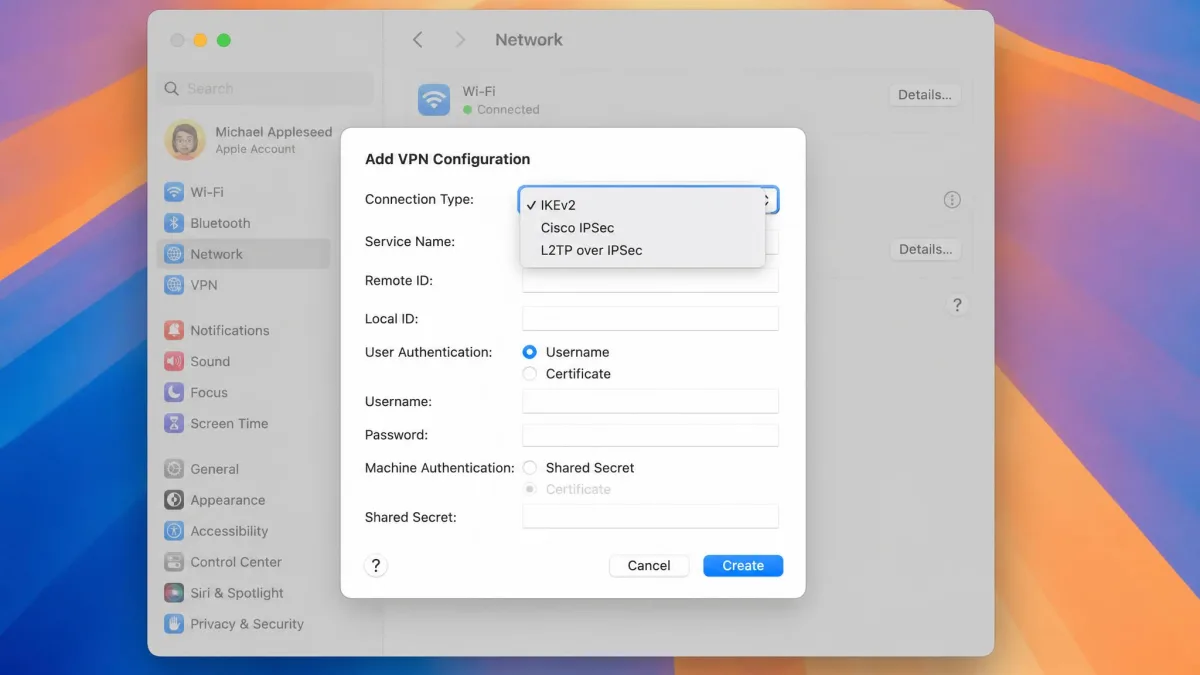Open Appearance icon in sidebar

click(174, 500)
